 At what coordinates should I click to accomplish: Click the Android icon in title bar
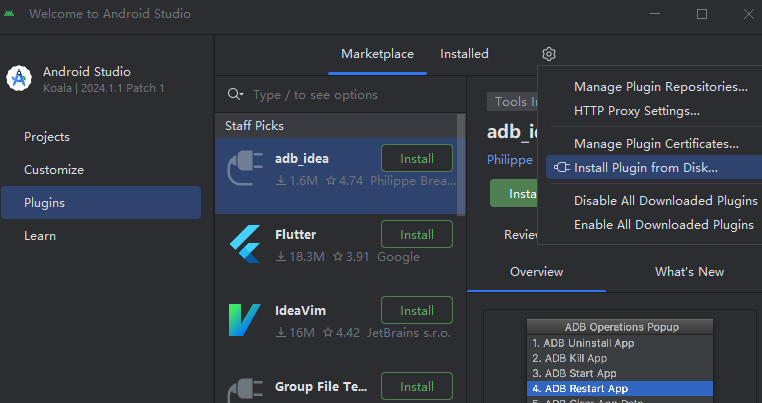pos(9,14)
